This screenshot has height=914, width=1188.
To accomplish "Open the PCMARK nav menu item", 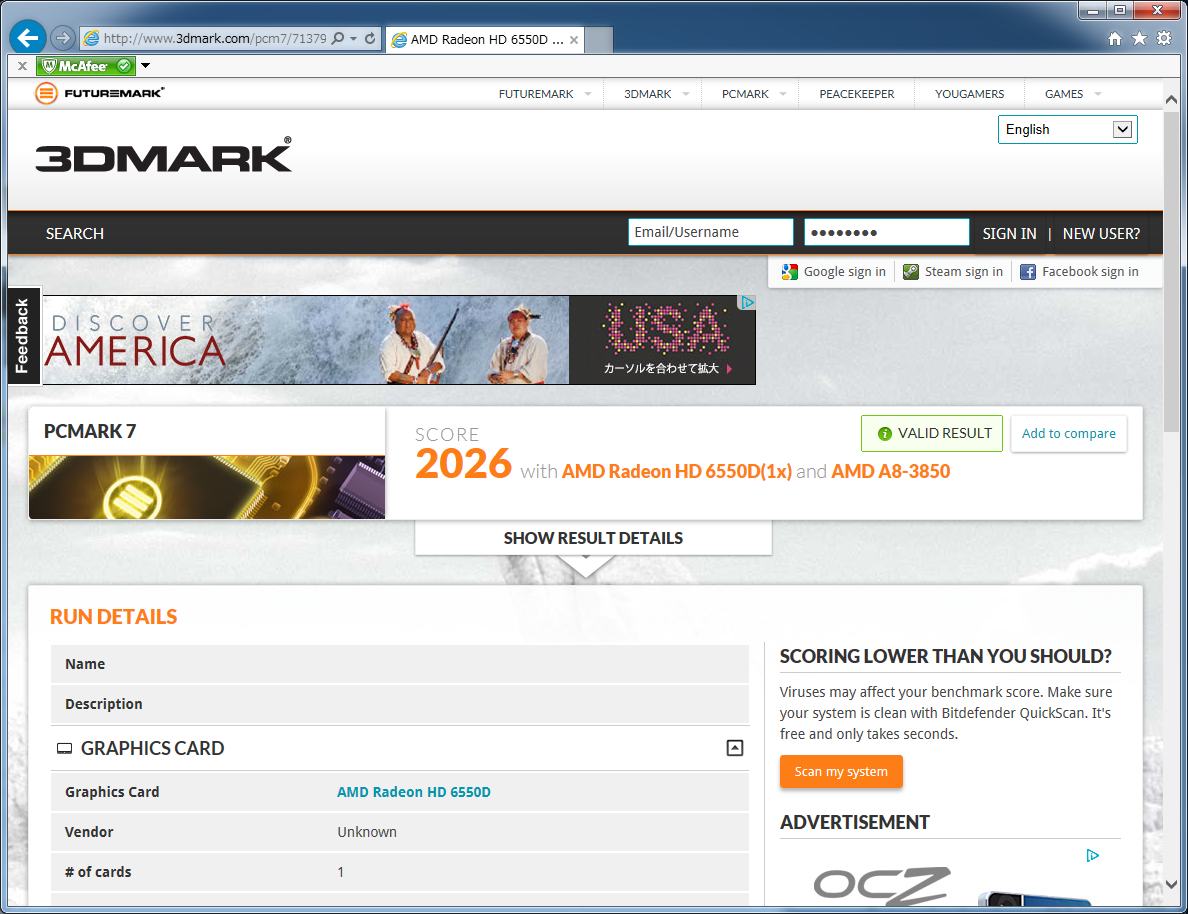I will tap(745, 94).
